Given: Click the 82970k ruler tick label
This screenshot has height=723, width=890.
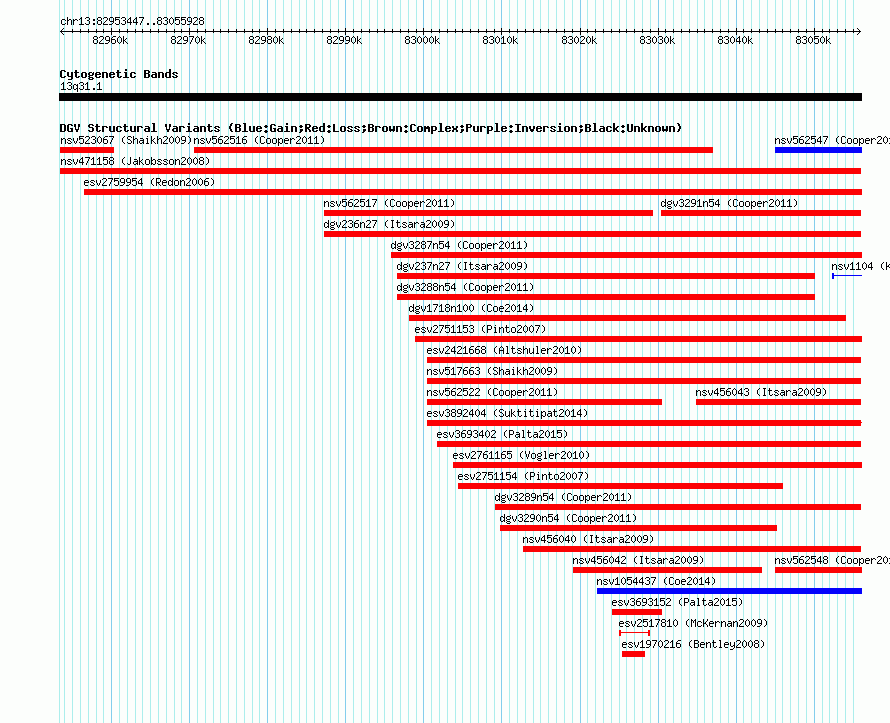Looking at the screenshot, I should [188, 40].
